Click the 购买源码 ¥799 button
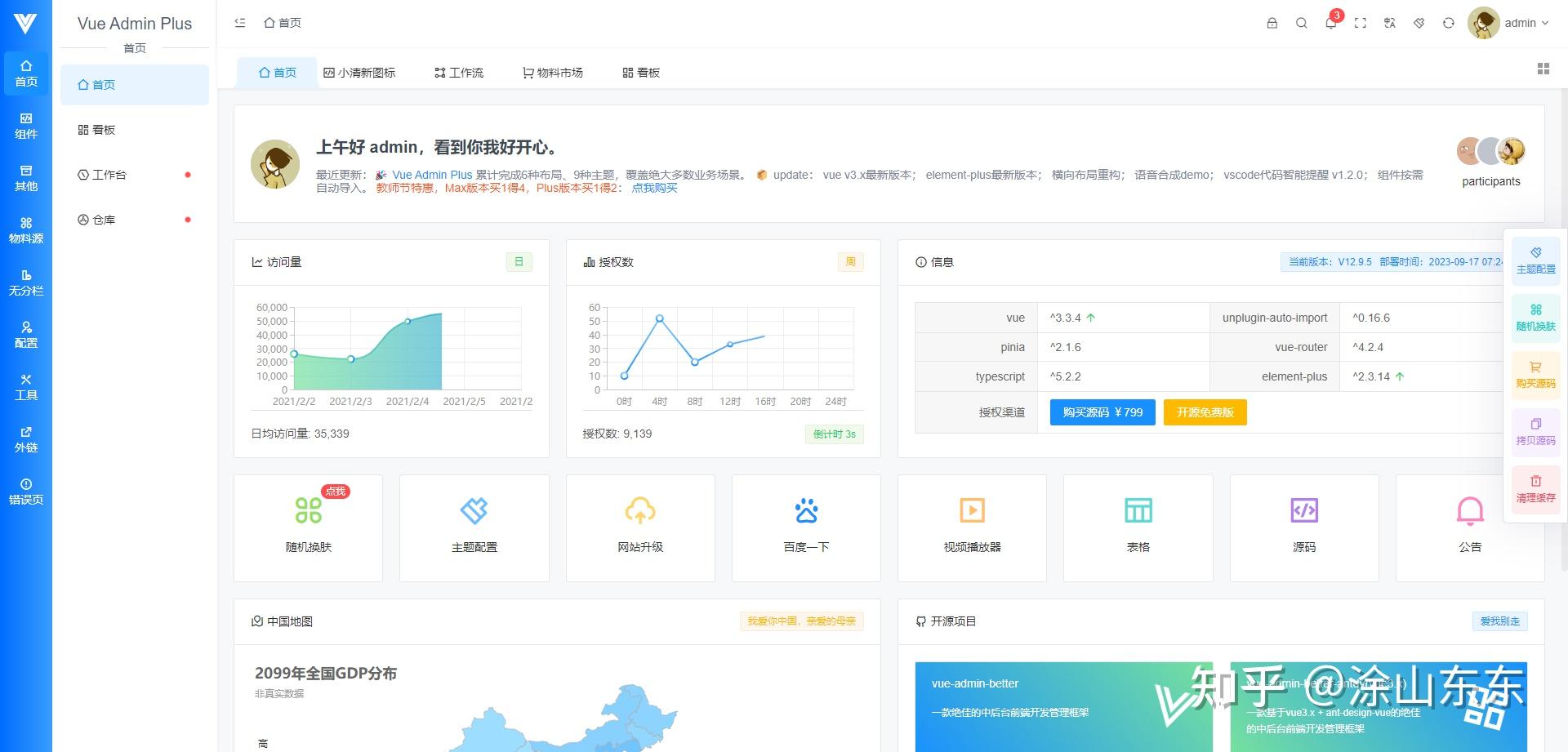 [x=1102, y=412]
